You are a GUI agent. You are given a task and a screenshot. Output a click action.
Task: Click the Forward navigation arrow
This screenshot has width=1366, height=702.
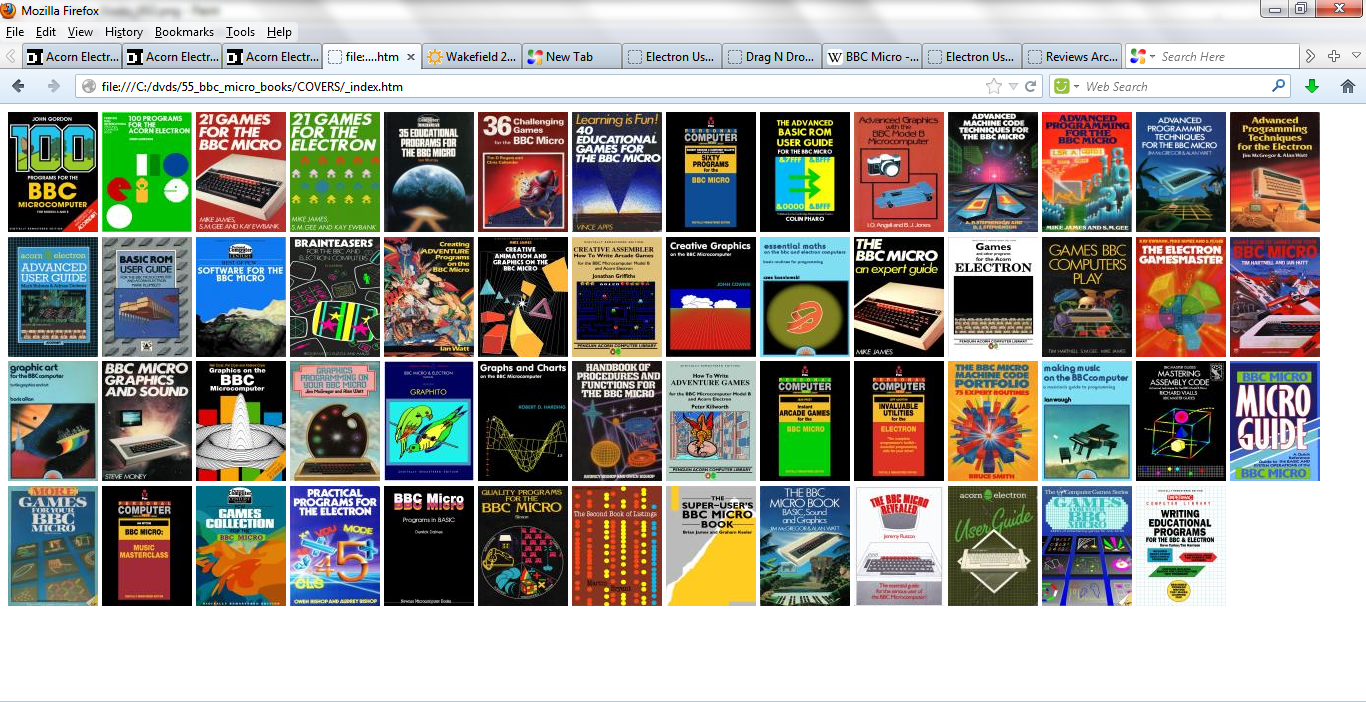(x=53, y=87)
